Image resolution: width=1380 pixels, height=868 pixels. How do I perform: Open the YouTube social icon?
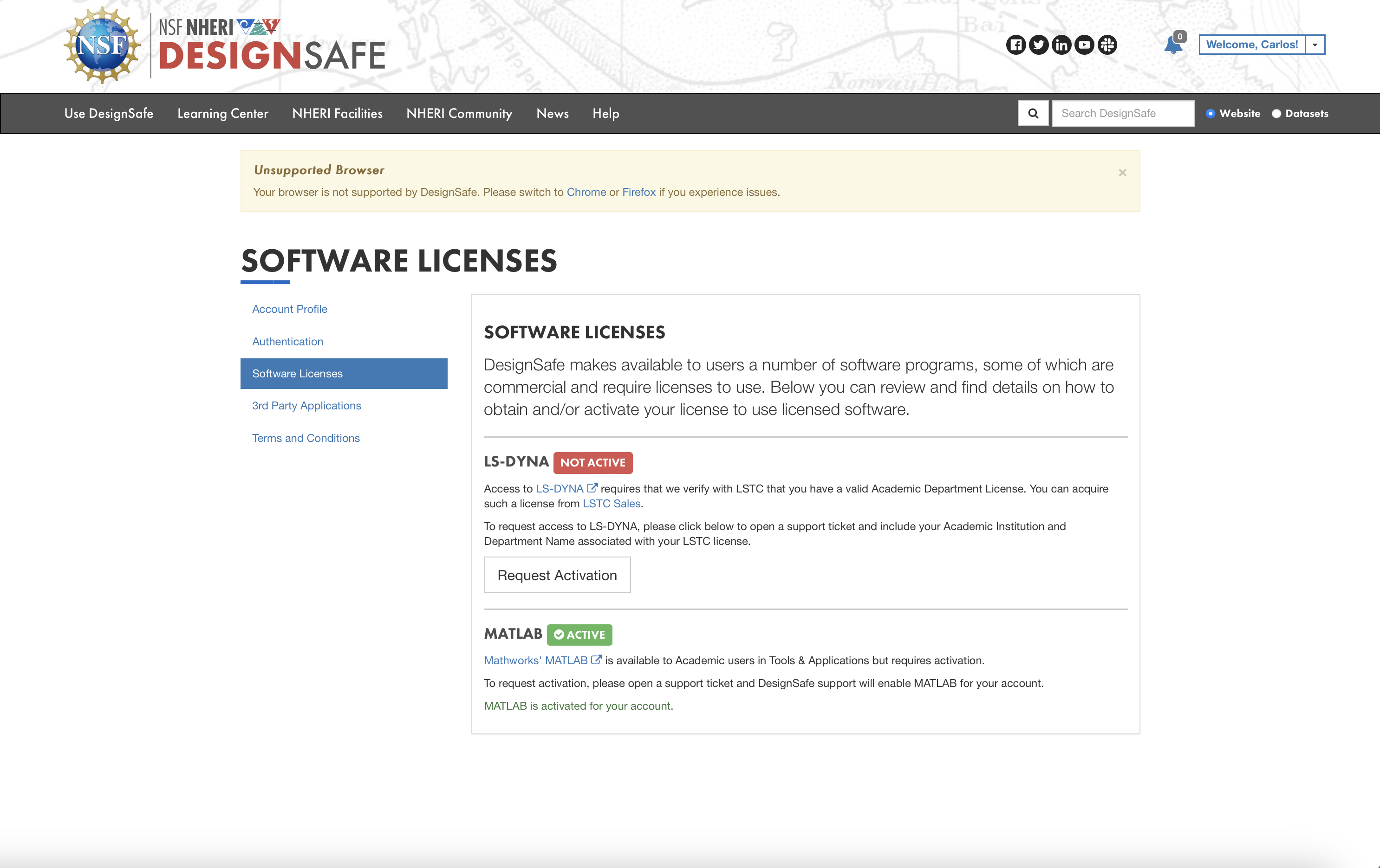click(1084, 45)
